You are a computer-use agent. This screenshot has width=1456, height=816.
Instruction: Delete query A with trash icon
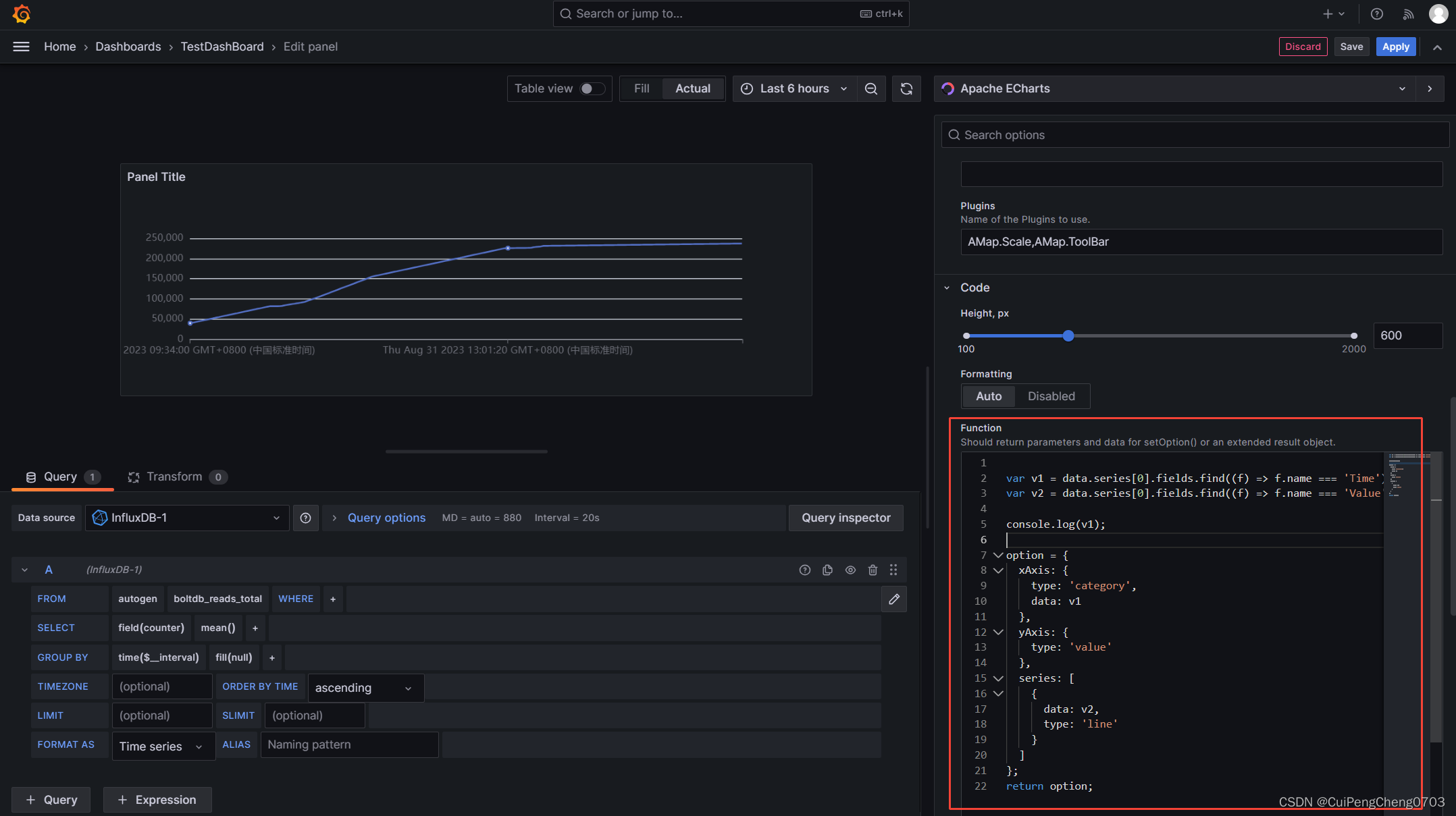(873, 570)
